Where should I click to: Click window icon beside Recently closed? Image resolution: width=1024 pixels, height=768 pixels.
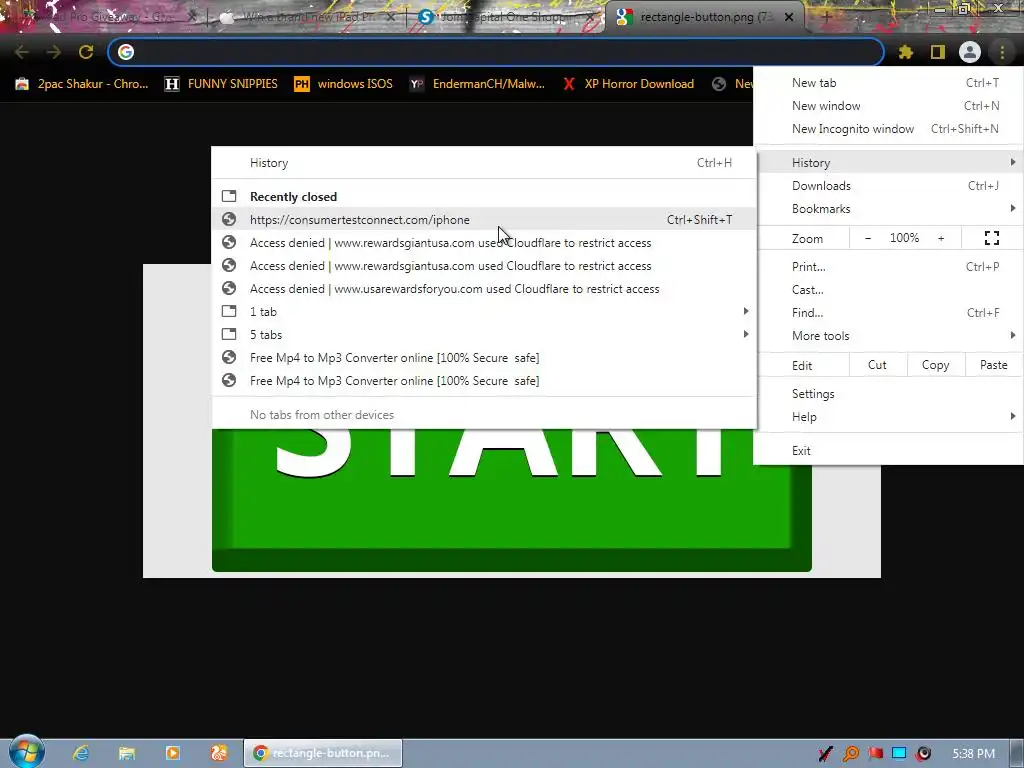(x=229, y=196)
